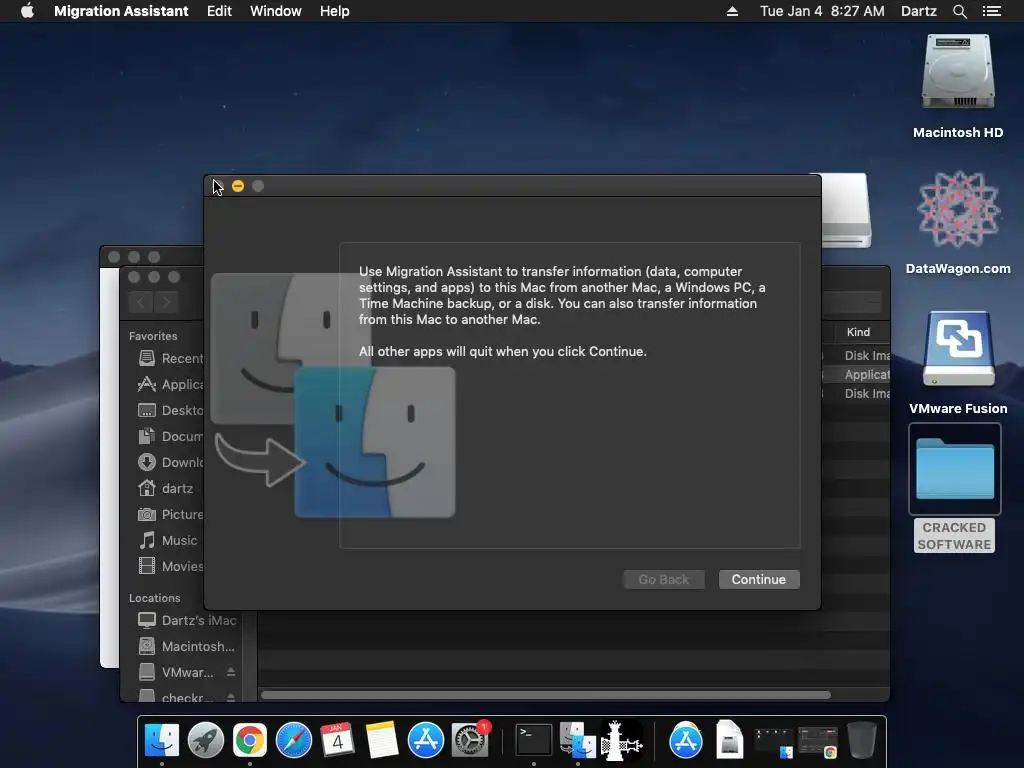Open Spotlight search magnifier

click(959, 11)
